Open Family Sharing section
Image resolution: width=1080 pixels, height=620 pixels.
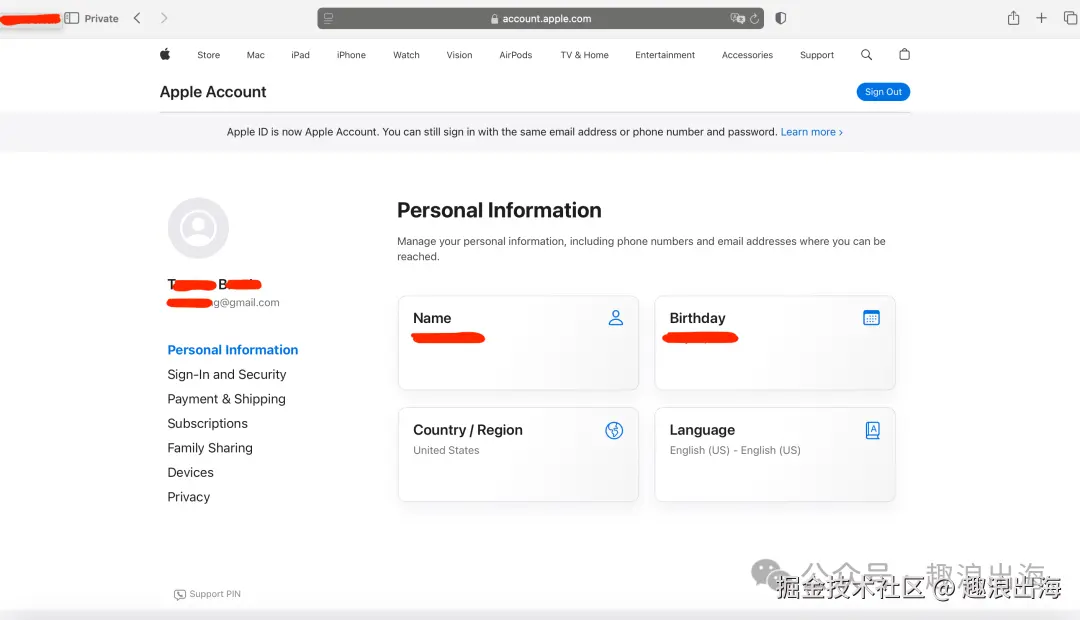click(x=210, y=448)
